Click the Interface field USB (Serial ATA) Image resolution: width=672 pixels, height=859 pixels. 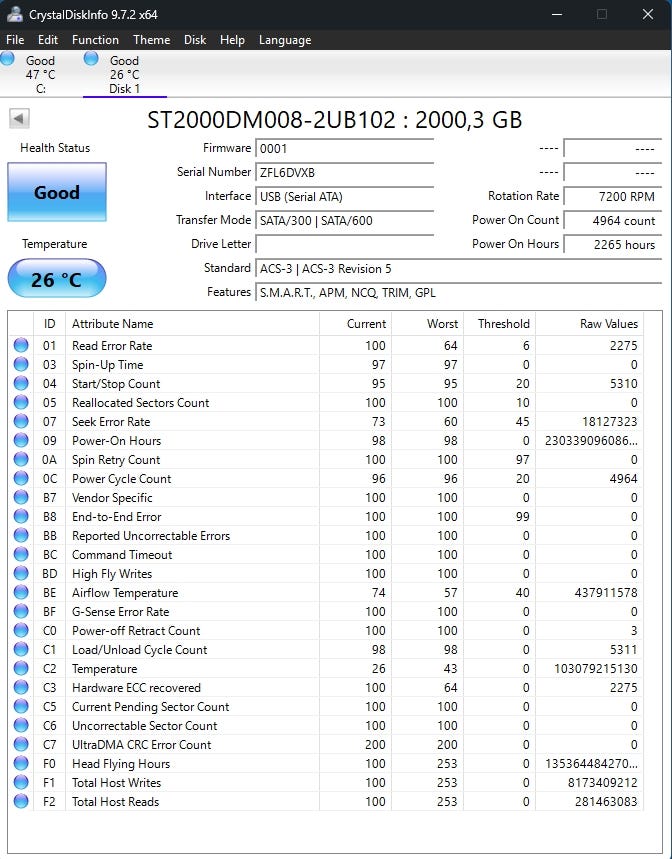344,197
